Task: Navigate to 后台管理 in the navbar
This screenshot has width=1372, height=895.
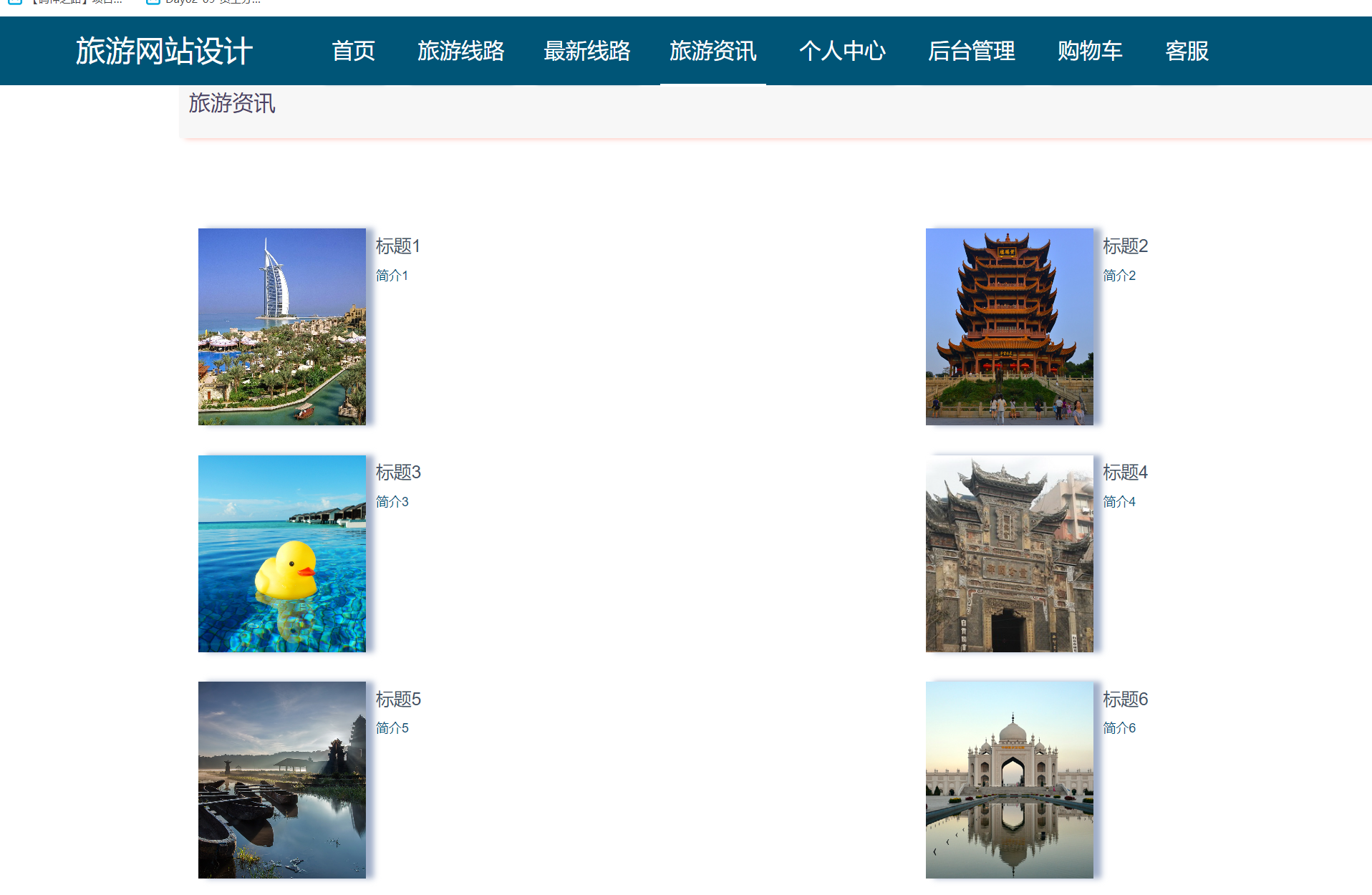Action: click(x=971, y=52)
